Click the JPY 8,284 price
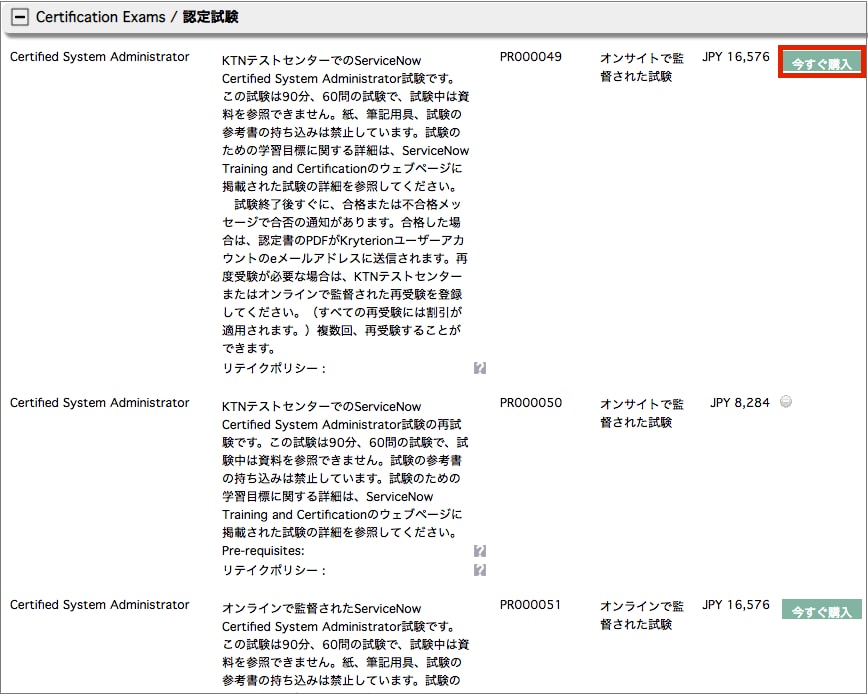This screenshot has height=694, width=868. [740, 403]
